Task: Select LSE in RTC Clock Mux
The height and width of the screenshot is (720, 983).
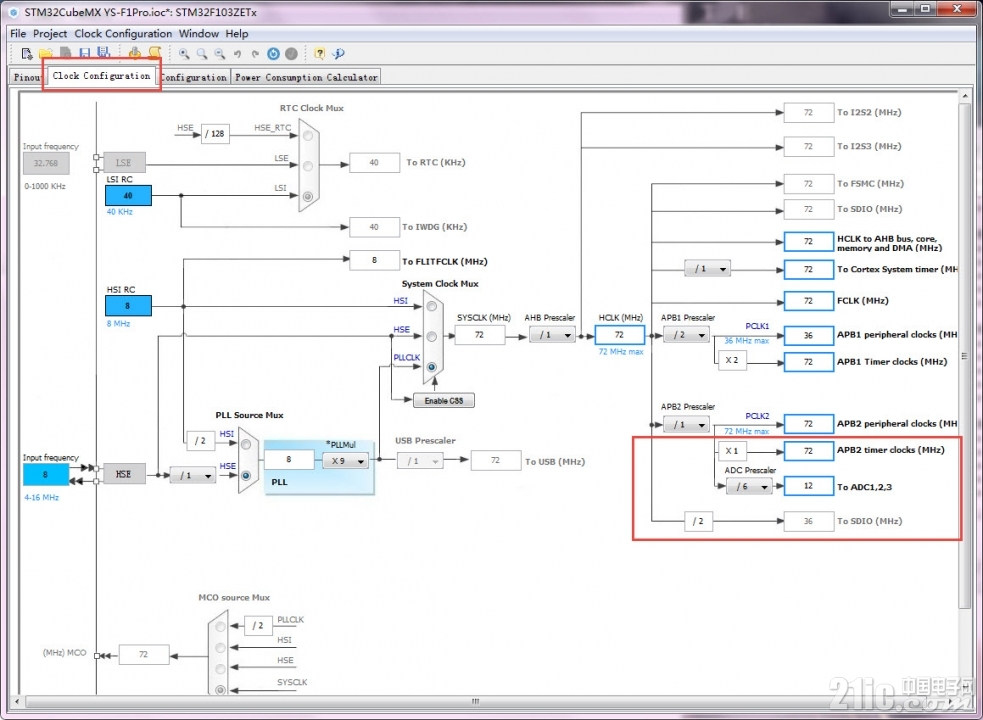Action: [x=308, y=166]
